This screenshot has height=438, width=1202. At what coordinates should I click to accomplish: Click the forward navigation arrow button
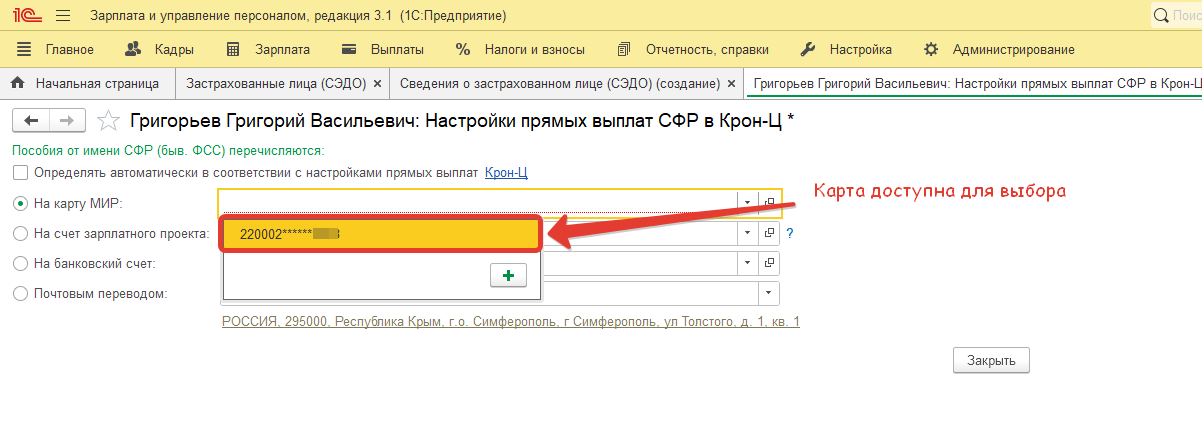(x=66, y=120)
